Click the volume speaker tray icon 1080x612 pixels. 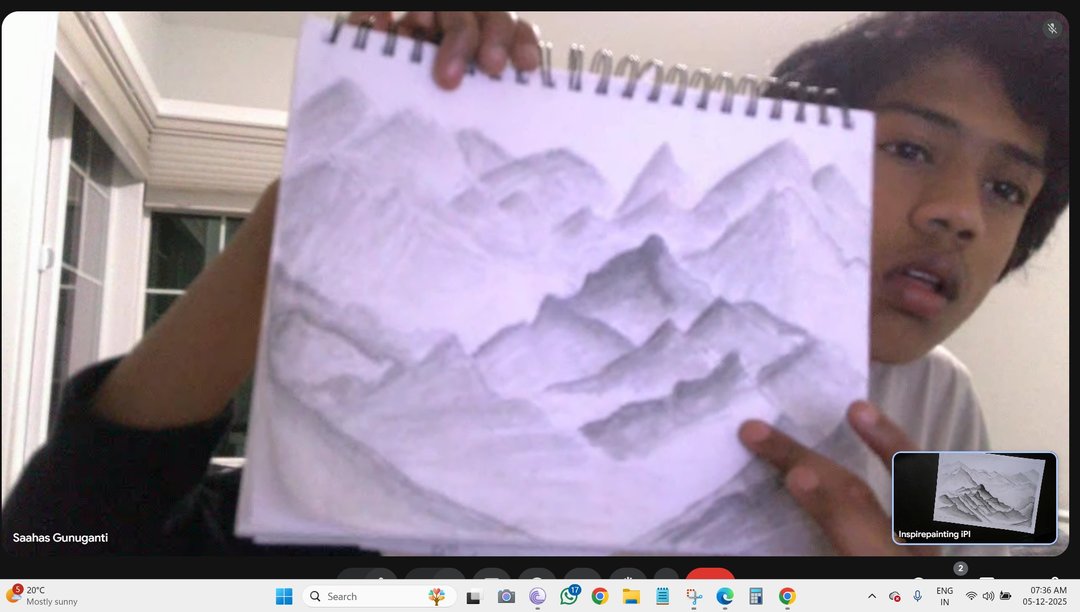pos(988,596)
